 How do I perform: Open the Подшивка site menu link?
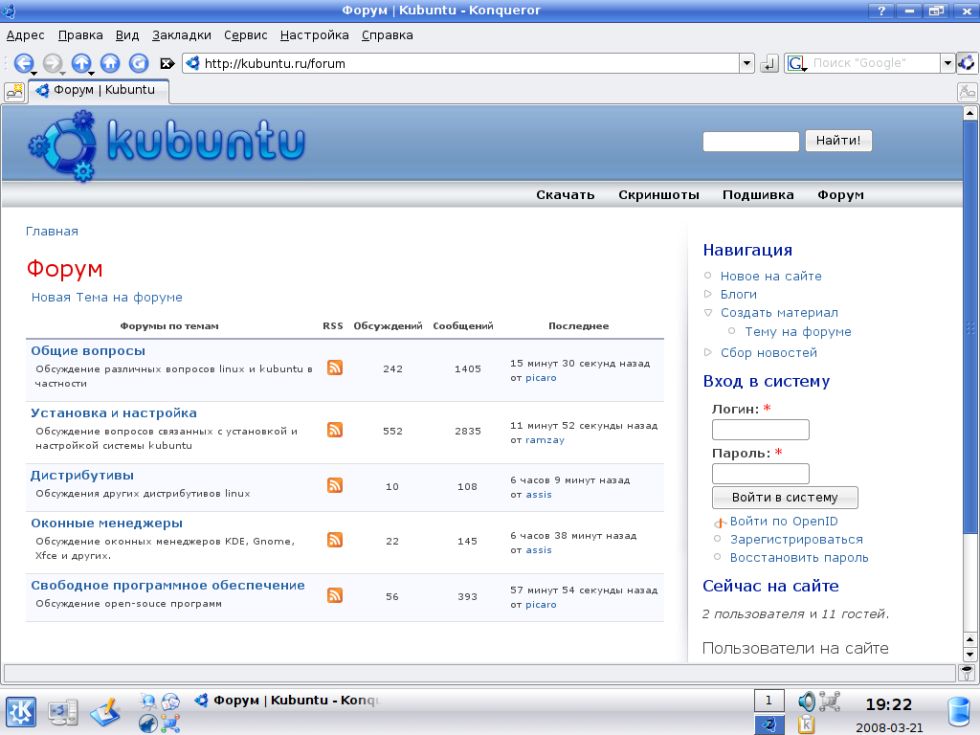[x=758, y=195]
